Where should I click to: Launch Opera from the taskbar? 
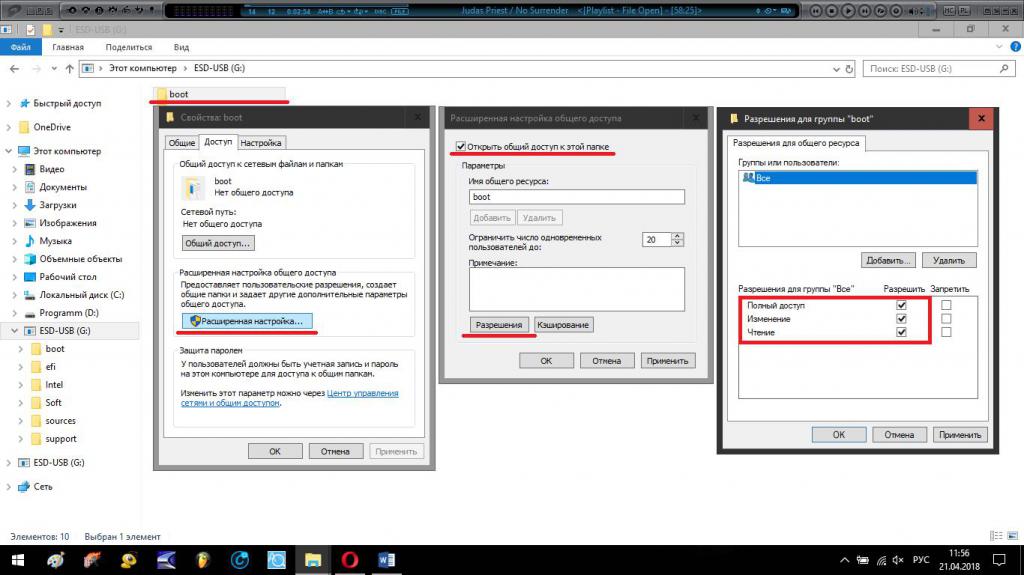349,560
